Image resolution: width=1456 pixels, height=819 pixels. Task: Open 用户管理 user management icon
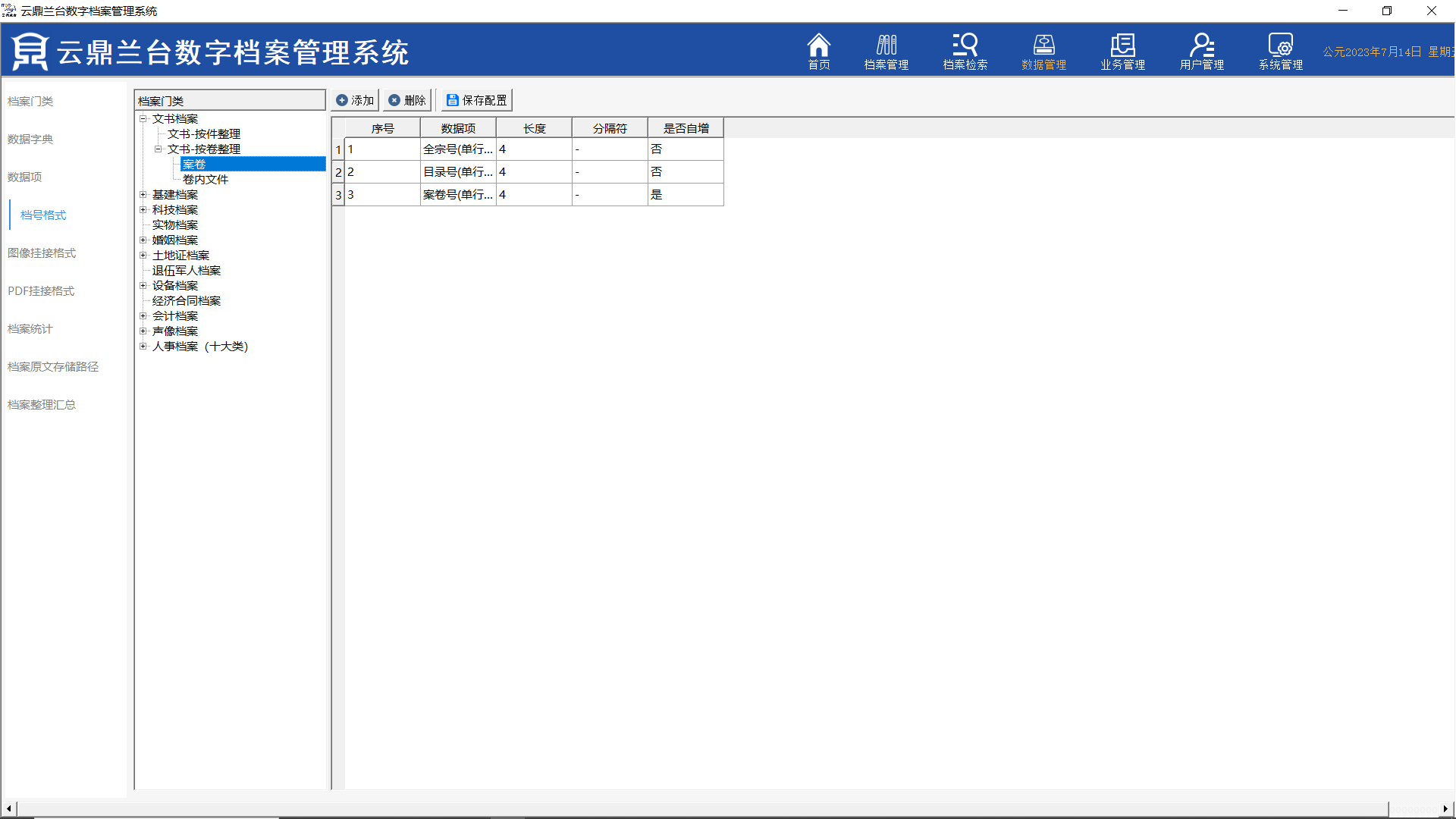point(1201,52)
